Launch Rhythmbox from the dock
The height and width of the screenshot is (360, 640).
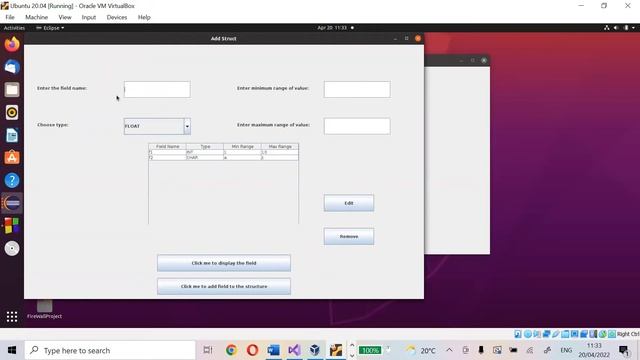pos(12,112)
